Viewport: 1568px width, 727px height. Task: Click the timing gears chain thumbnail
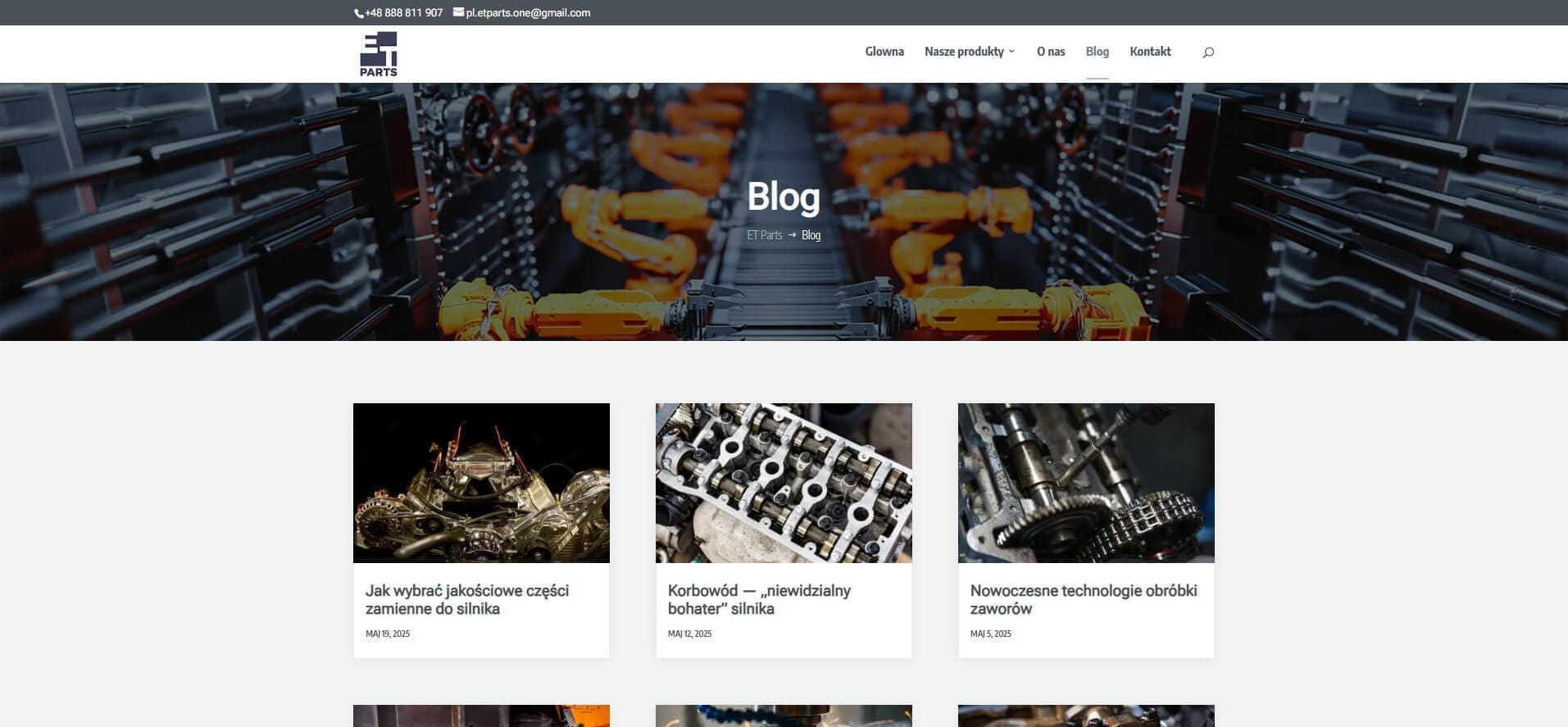click(1086, 483)
